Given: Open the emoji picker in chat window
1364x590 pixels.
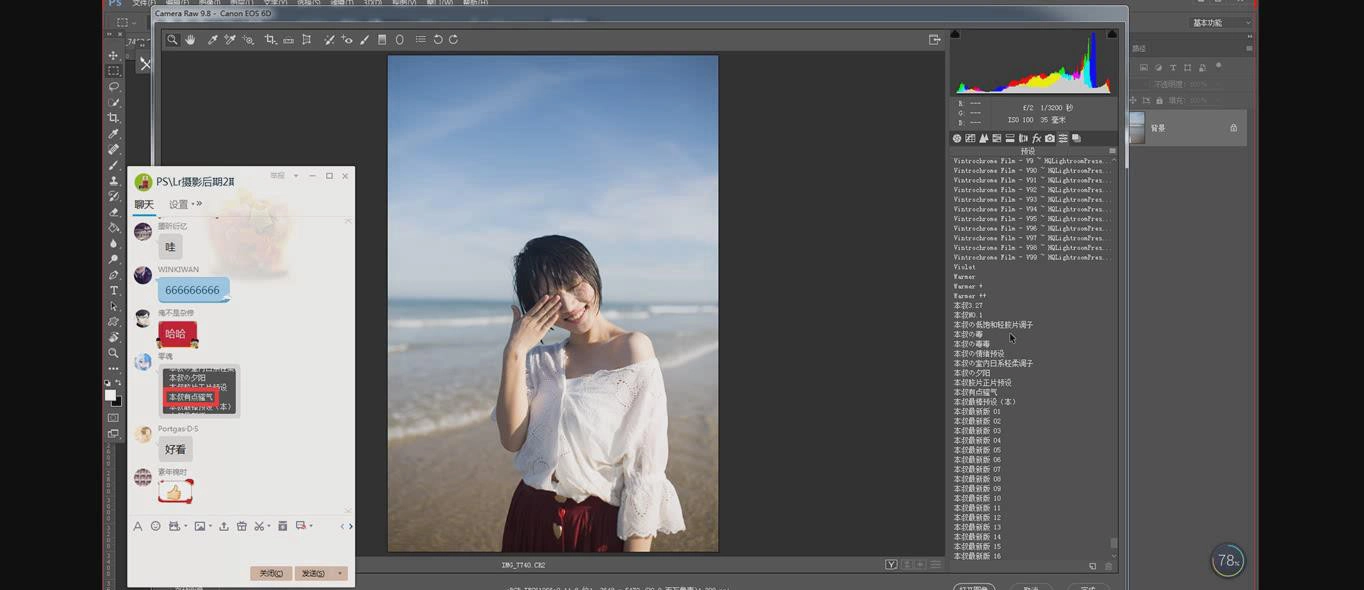Looking at the screenshot, I should (155, 526).
